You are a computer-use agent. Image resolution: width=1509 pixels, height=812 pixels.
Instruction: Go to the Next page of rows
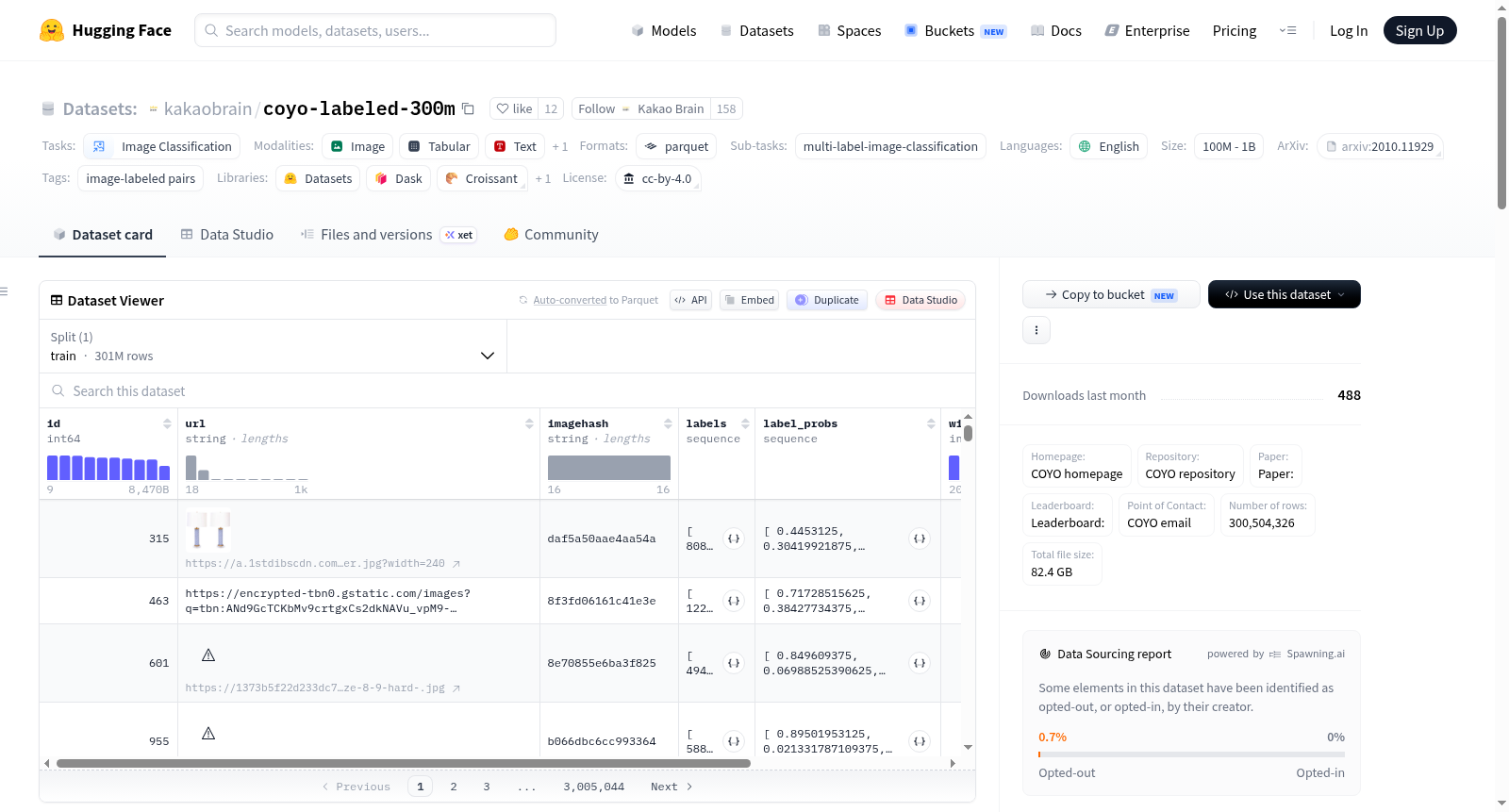672,787
